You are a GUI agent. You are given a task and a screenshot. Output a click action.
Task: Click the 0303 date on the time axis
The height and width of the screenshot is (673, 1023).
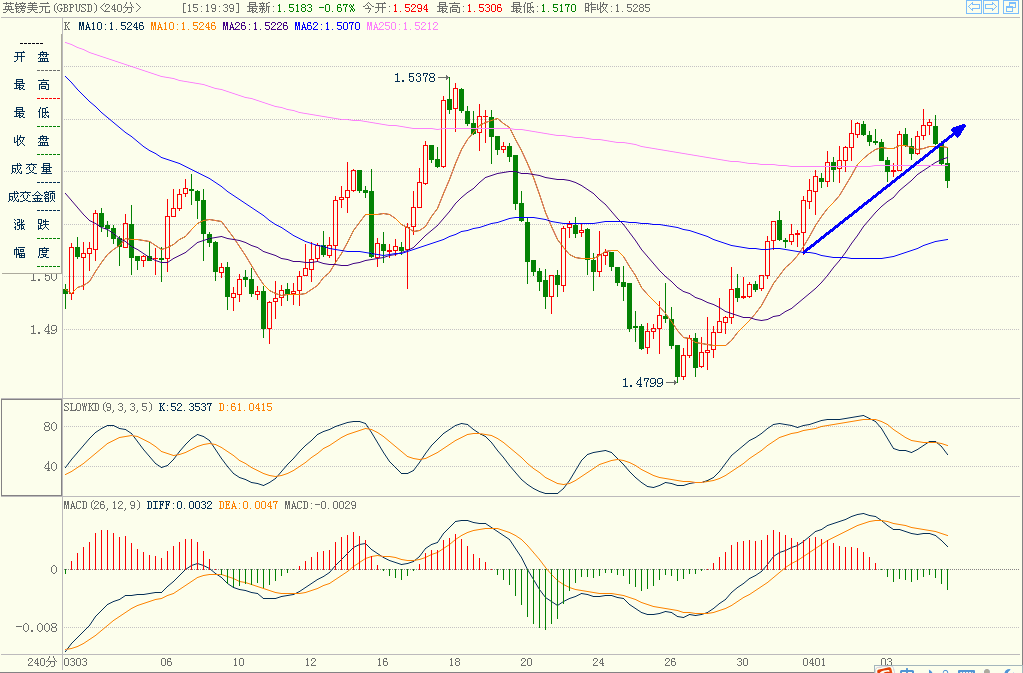pyautogui.click(x=75, y=663)
